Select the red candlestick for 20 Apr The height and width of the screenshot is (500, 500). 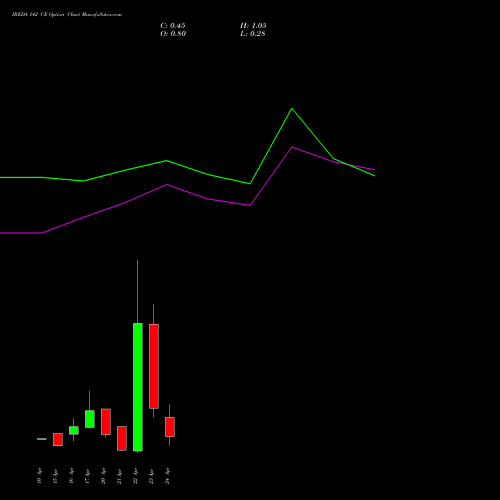point(106,422)
